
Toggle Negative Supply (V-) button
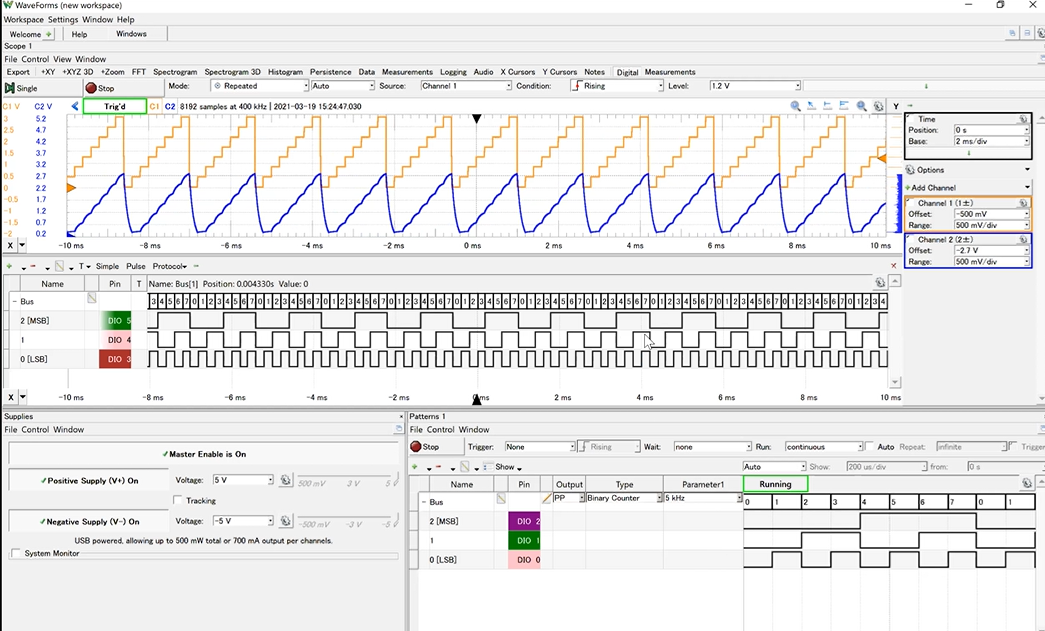click(89, 522)
